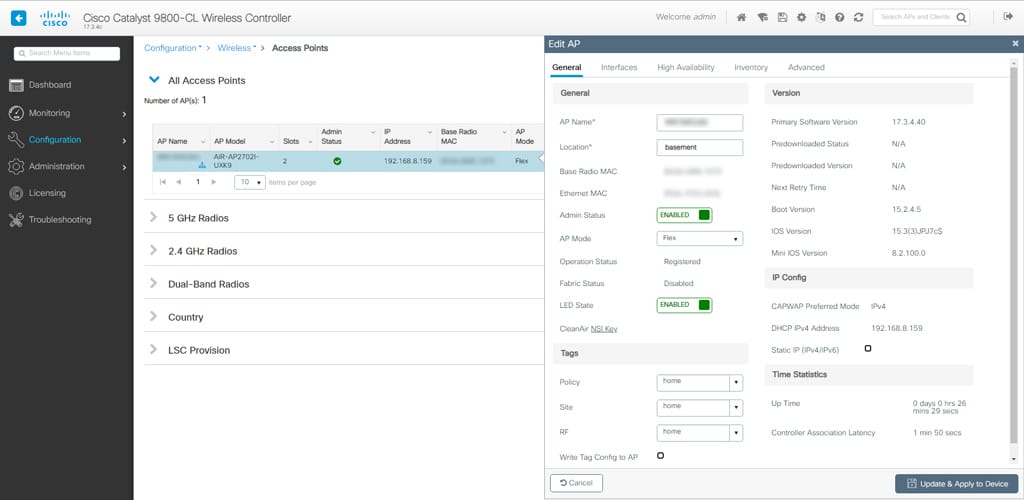Open the help question mark icon

pyautogui.click(x=840, y=18)
